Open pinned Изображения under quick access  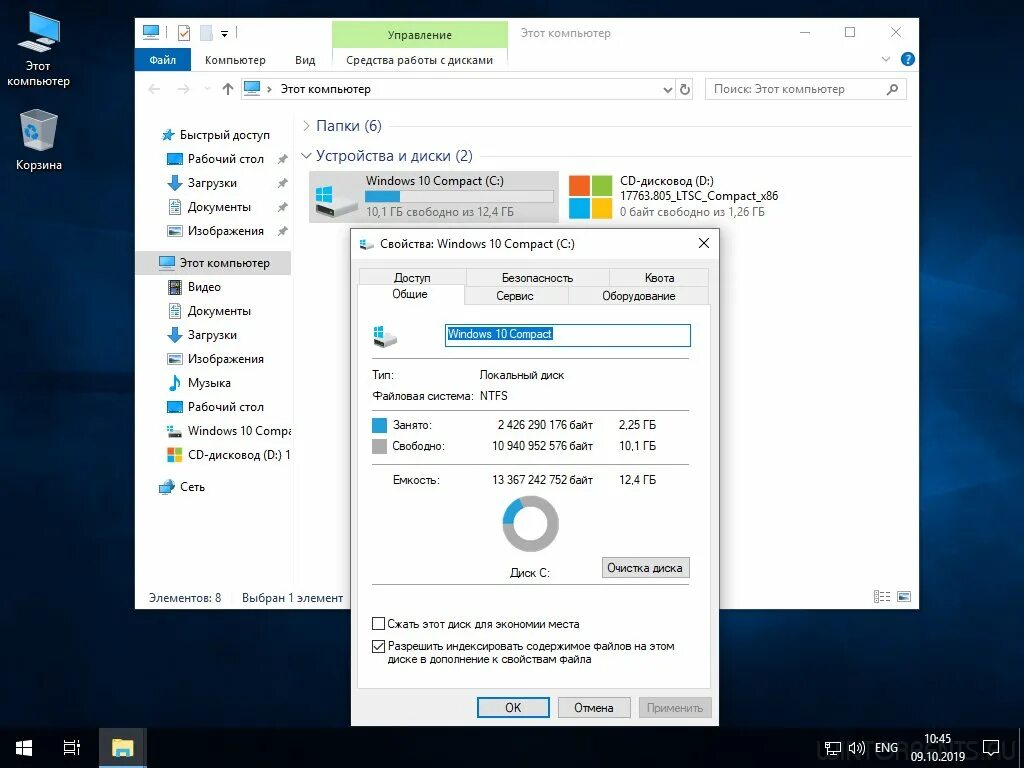pos(225,231)
